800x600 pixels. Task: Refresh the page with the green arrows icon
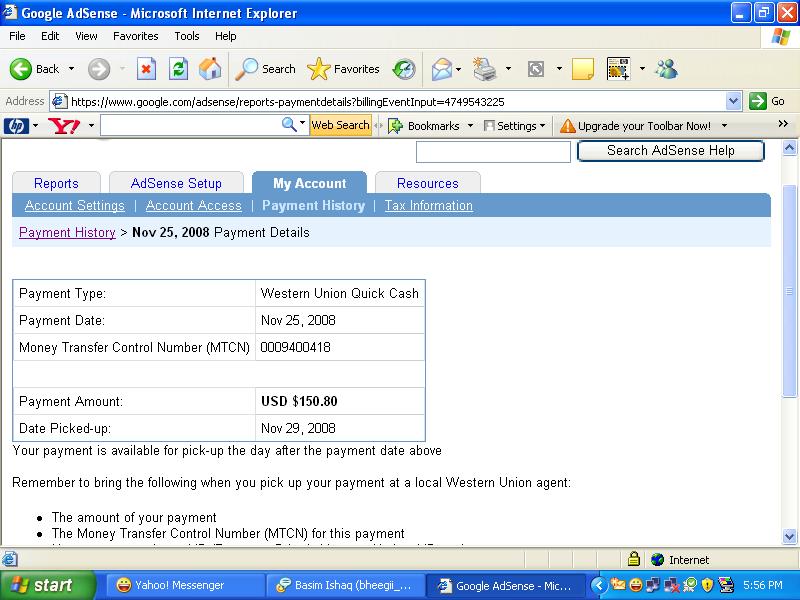178,69
